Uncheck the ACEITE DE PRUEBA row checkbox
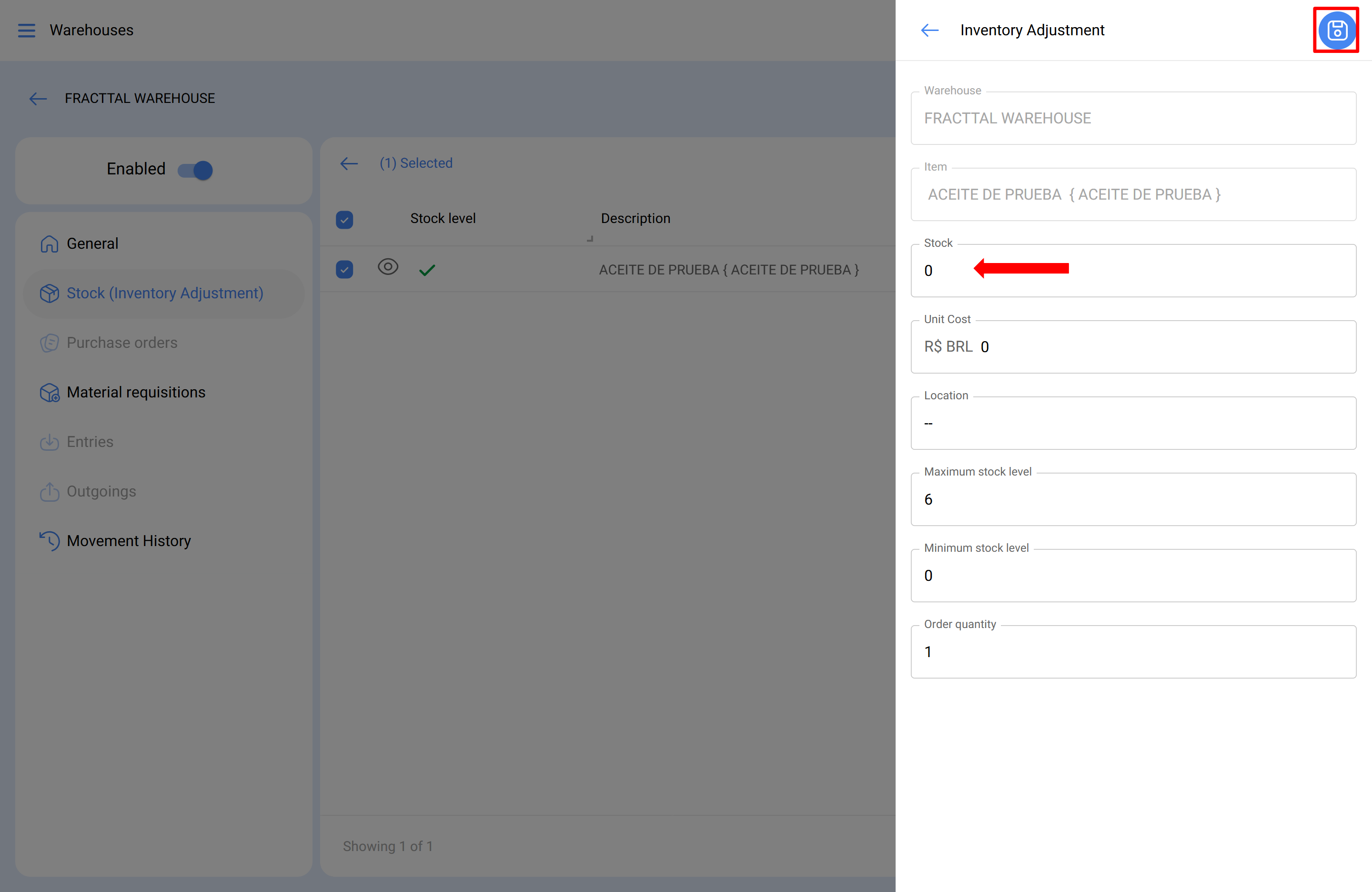 click(344, 269)
